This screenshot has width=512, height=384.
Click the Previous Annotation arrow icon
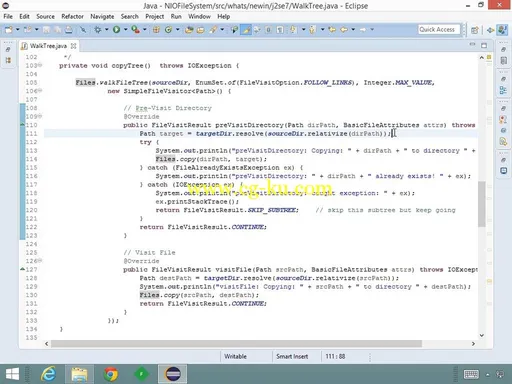tap(312, 30)
